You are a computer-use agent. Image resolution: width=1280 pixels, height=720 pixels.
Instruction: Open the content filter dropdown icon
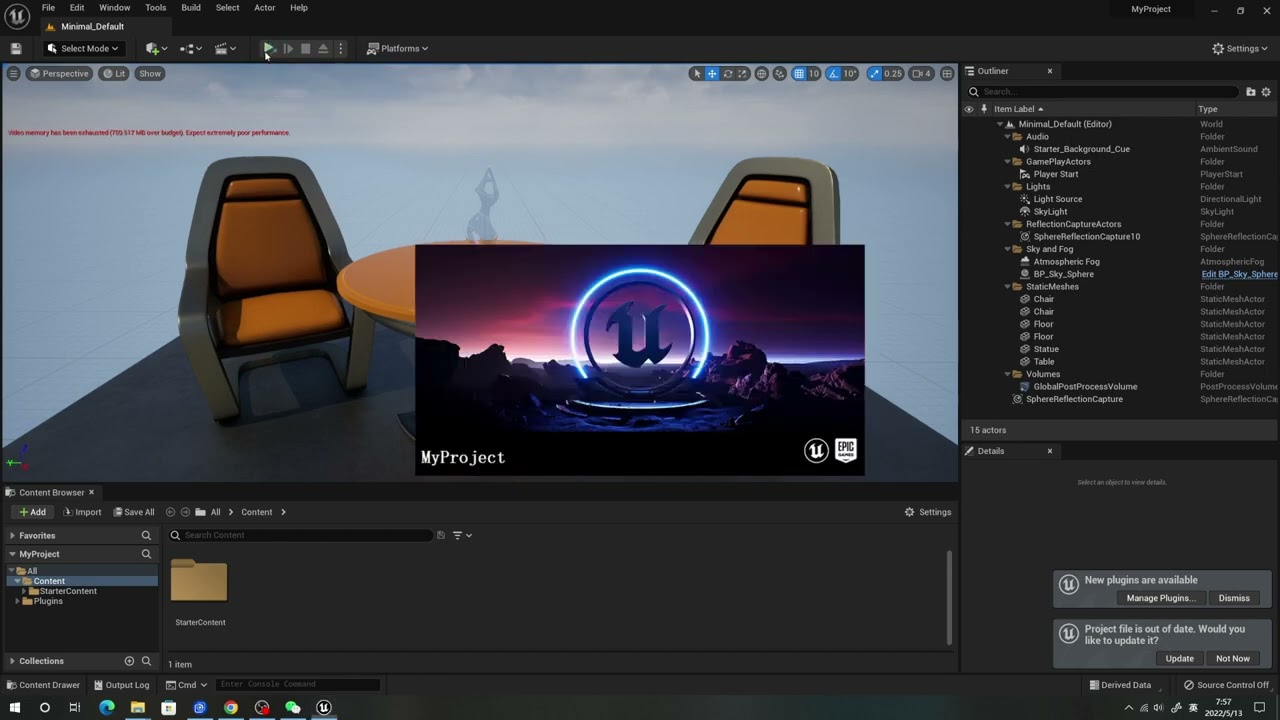[462, 535]
